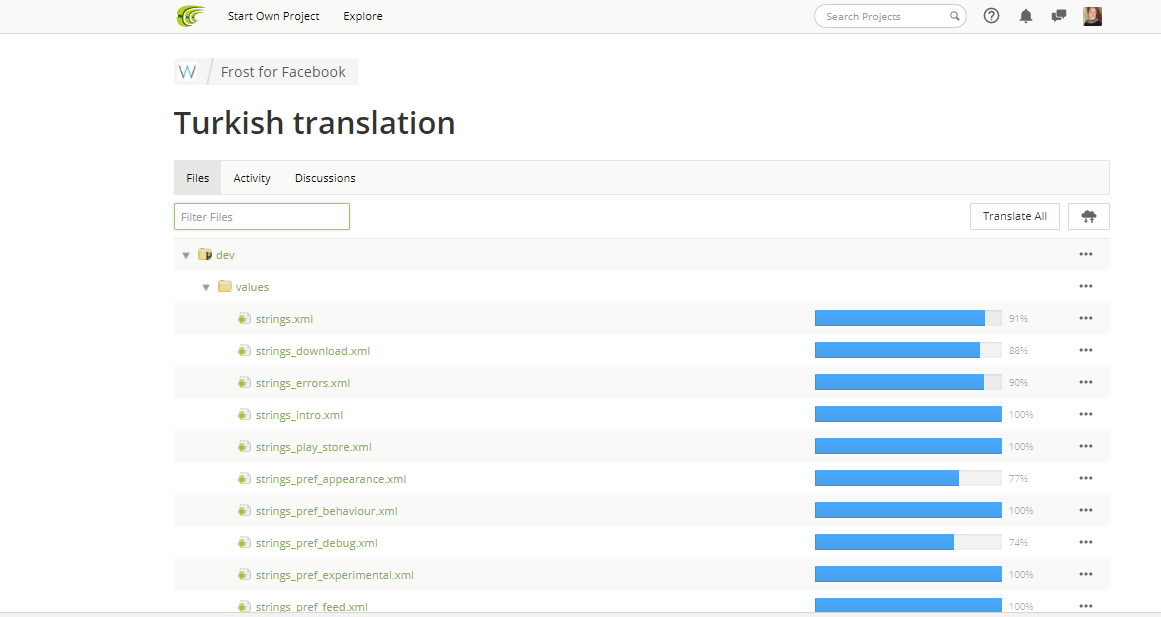Click the strings_play_store.xml file icon
The image size is (1161, 617).
pos(244,447)
